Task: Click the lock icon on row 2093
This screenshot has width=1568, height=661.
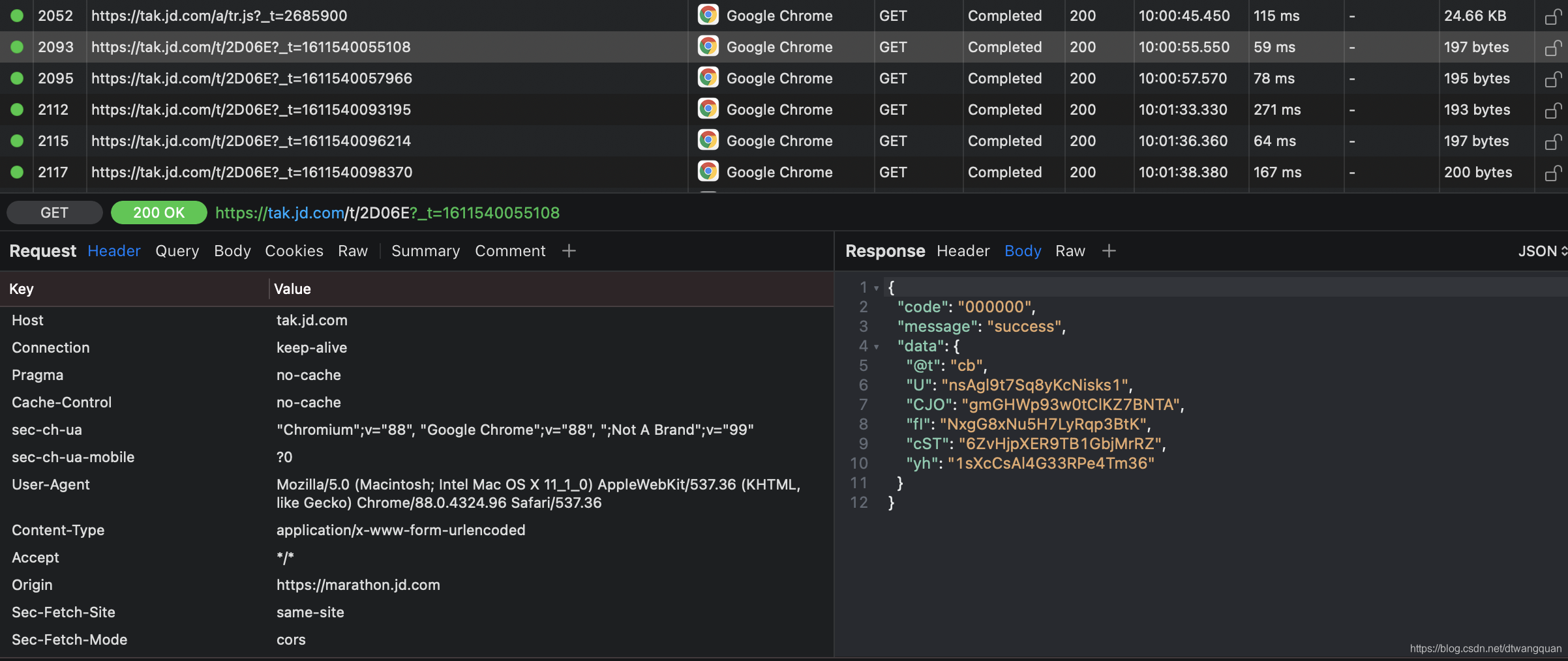Action: click(x=1553, y=47)
